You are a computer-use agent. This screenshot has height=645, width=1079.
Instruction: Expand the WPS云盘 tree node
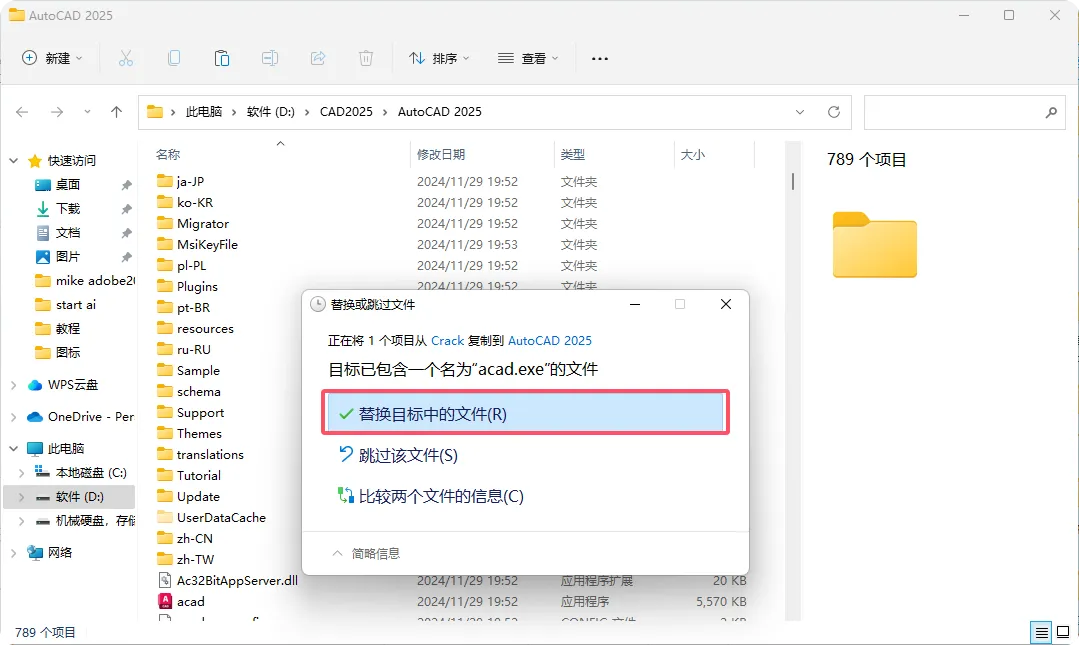[x=14, y=385]
